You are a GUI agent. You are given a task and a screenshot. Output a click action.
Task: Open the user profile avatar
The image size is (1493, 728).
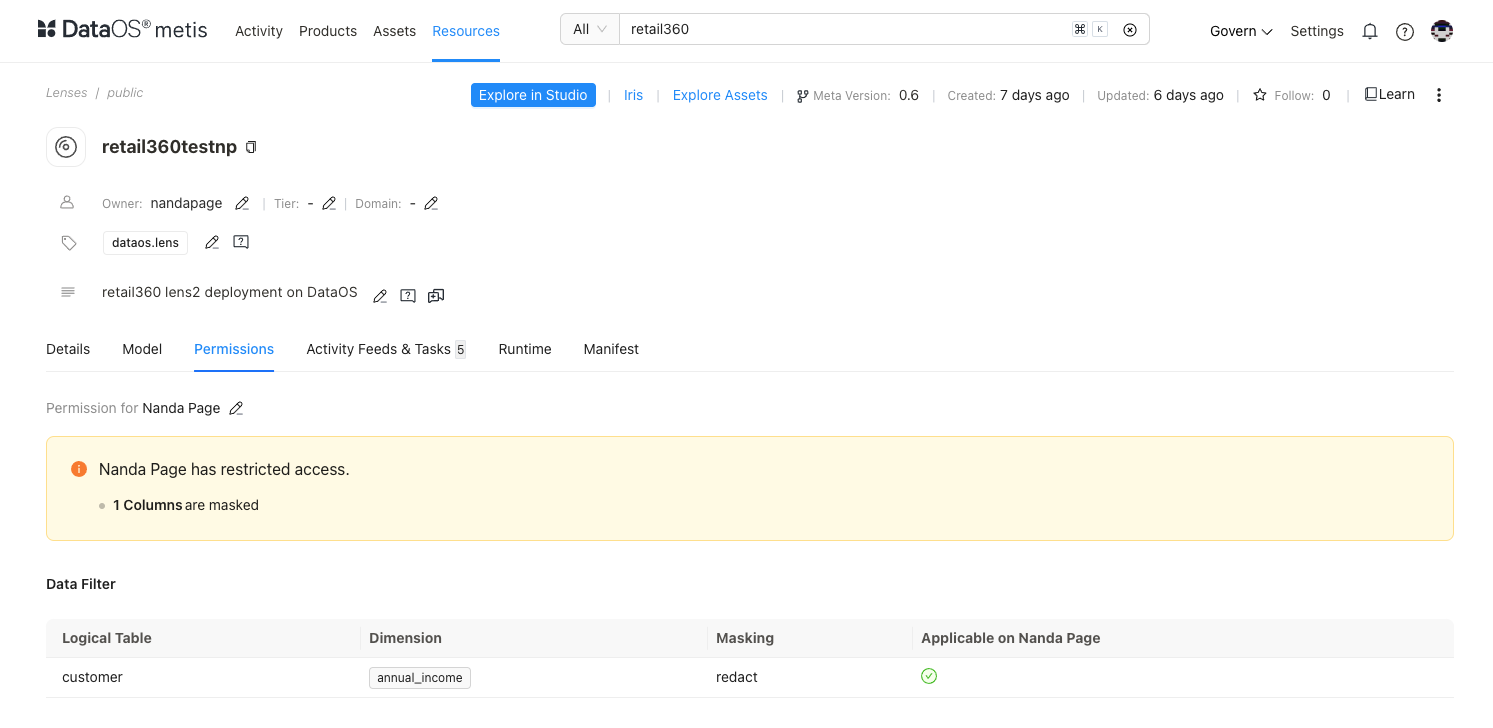tap(1442, 31)
